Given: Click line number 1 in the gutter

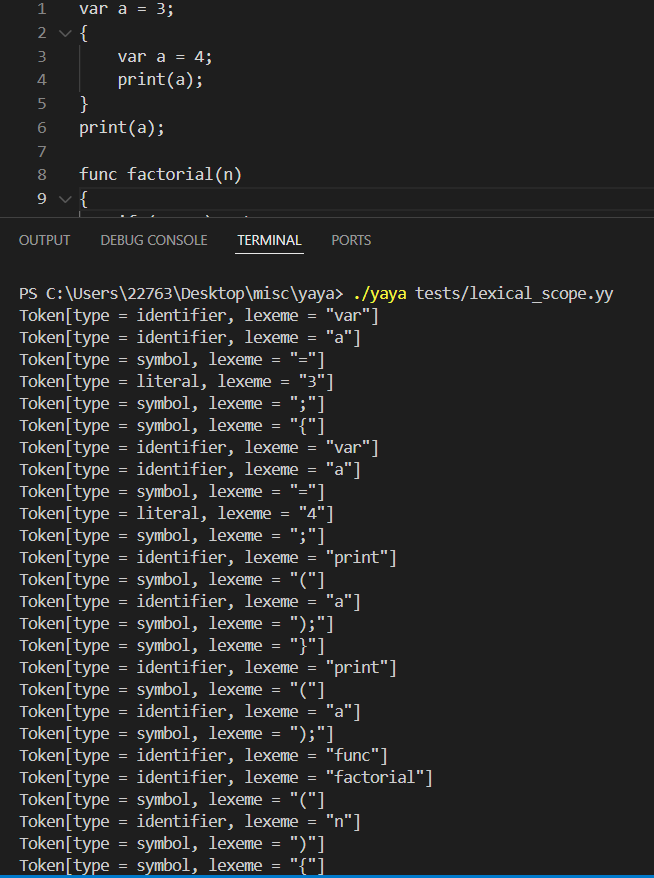Looking at the screenshot, I should pos(41,9).
